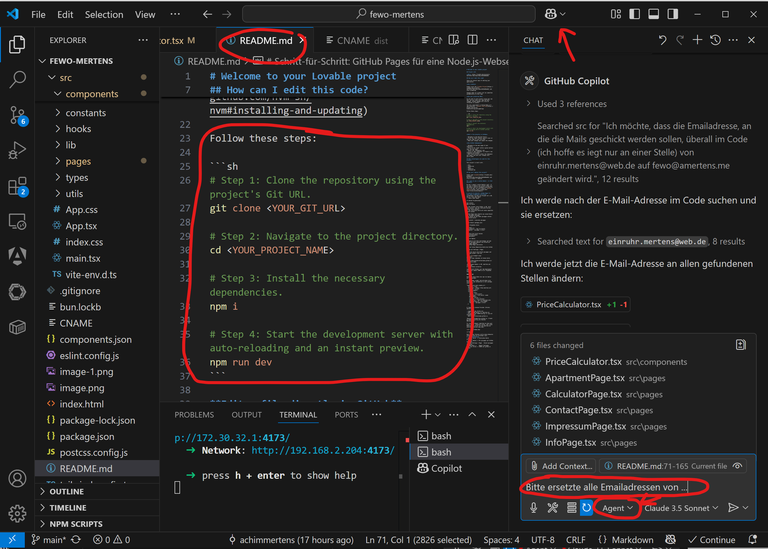Open Extensions view with badge 2

coord(17,187)
